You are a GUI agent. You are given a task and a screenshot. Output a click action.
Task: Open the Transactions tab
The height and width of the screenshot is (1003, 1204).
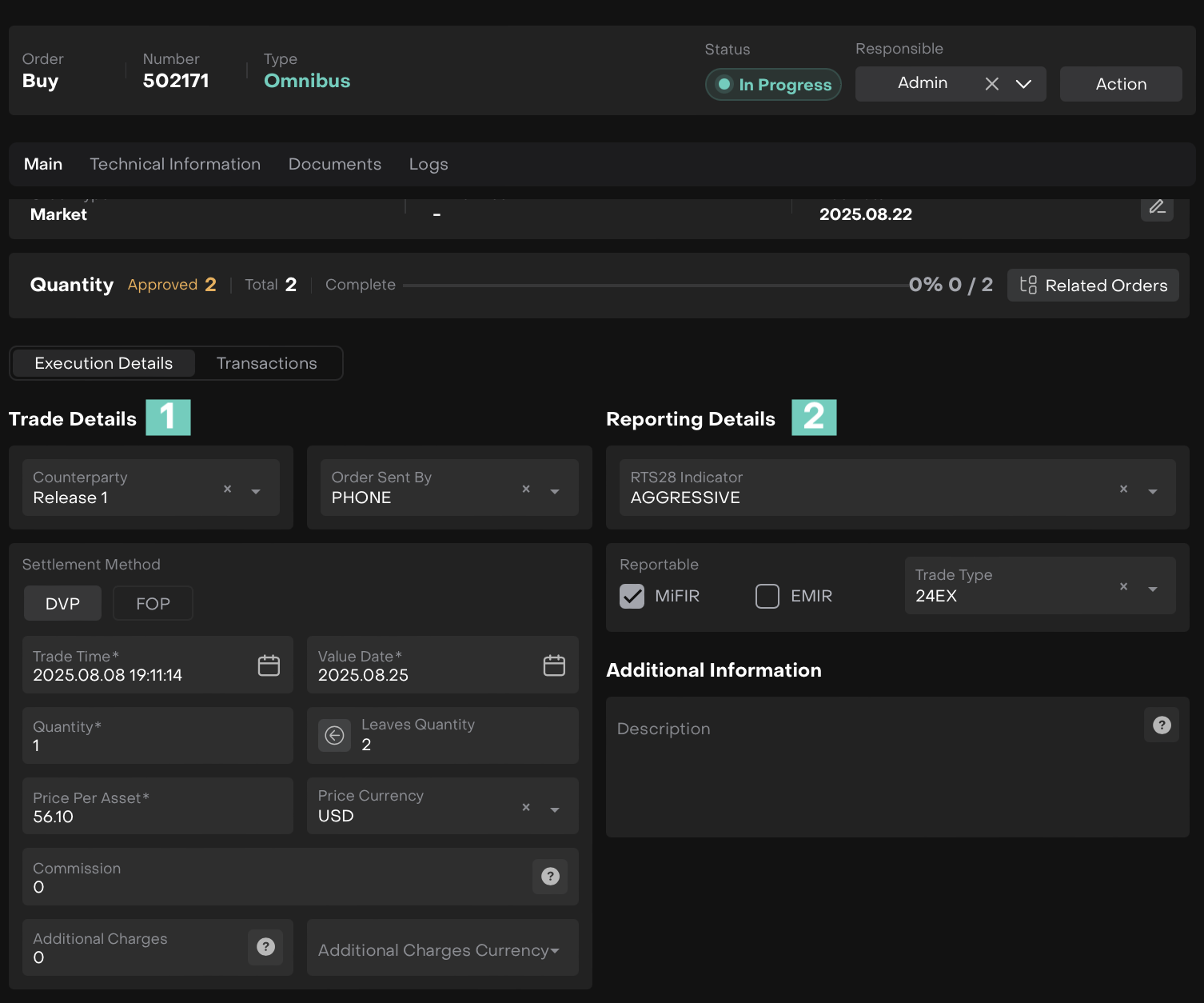tap(266, 363)
